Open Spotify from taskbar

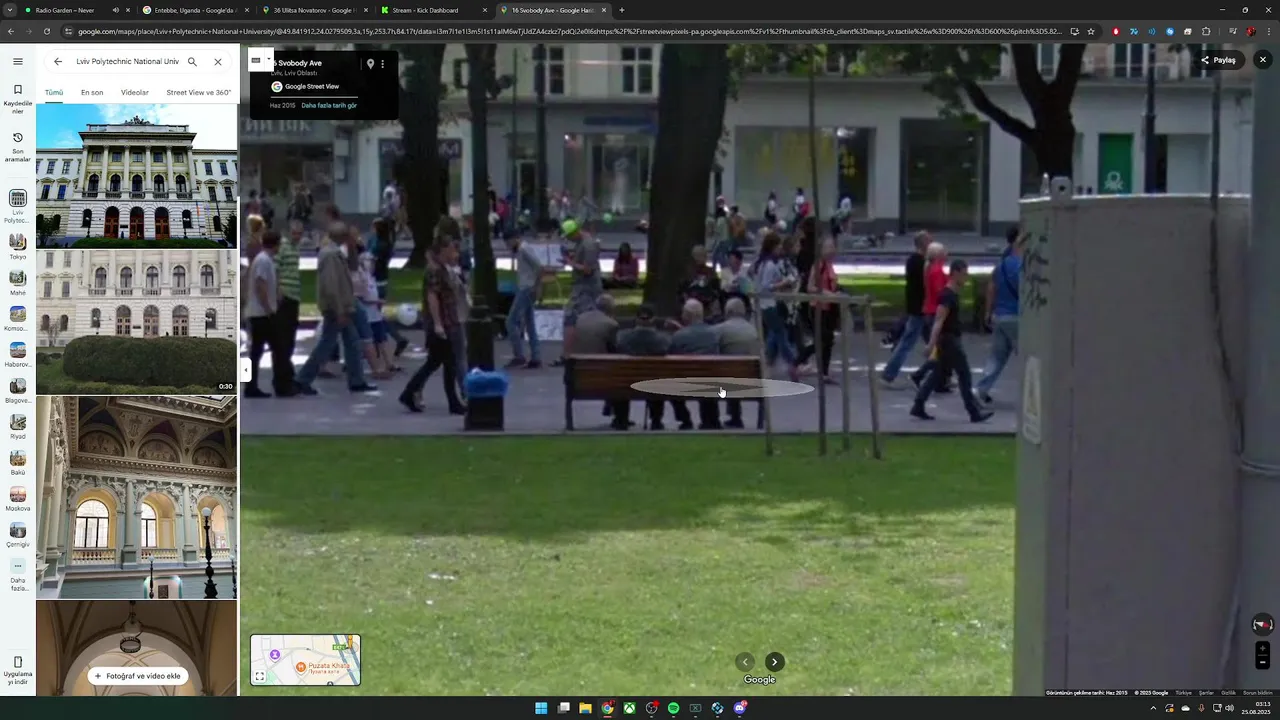(x=673, y=708)
